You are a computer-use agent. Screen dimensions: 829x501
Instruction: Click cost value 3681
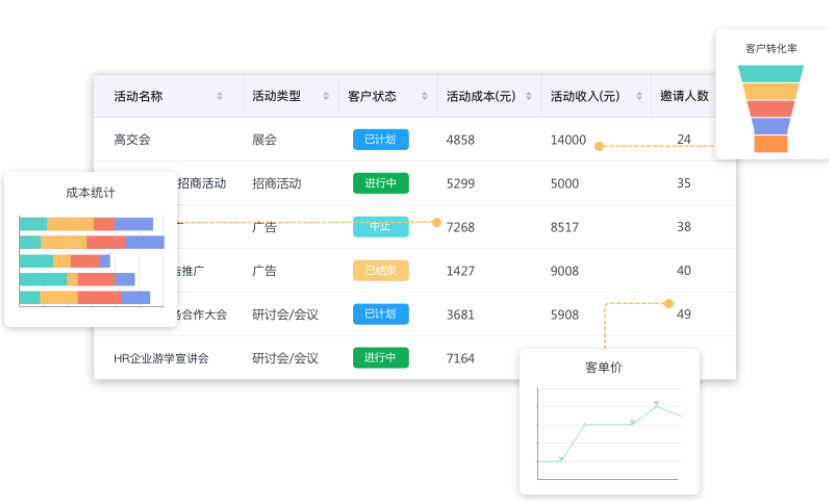coord(460,315)
